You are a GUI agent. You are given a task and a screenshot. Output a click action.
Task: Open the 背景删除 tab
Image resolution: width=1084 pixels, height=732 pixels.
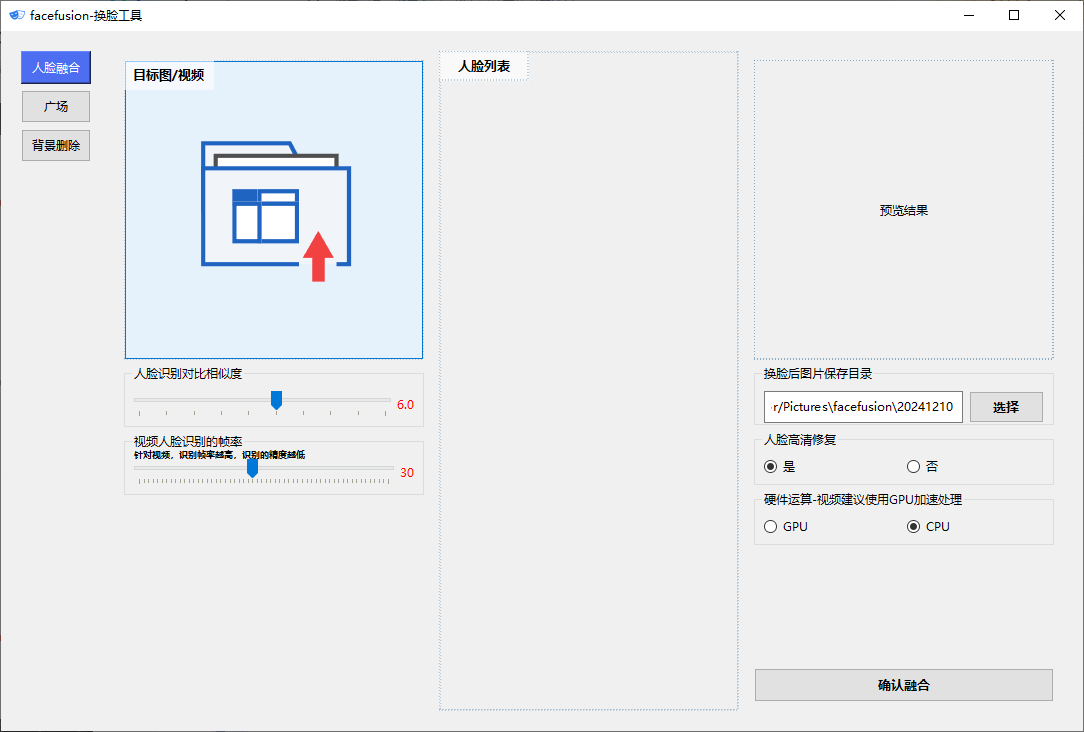click(x=56, y=145)
